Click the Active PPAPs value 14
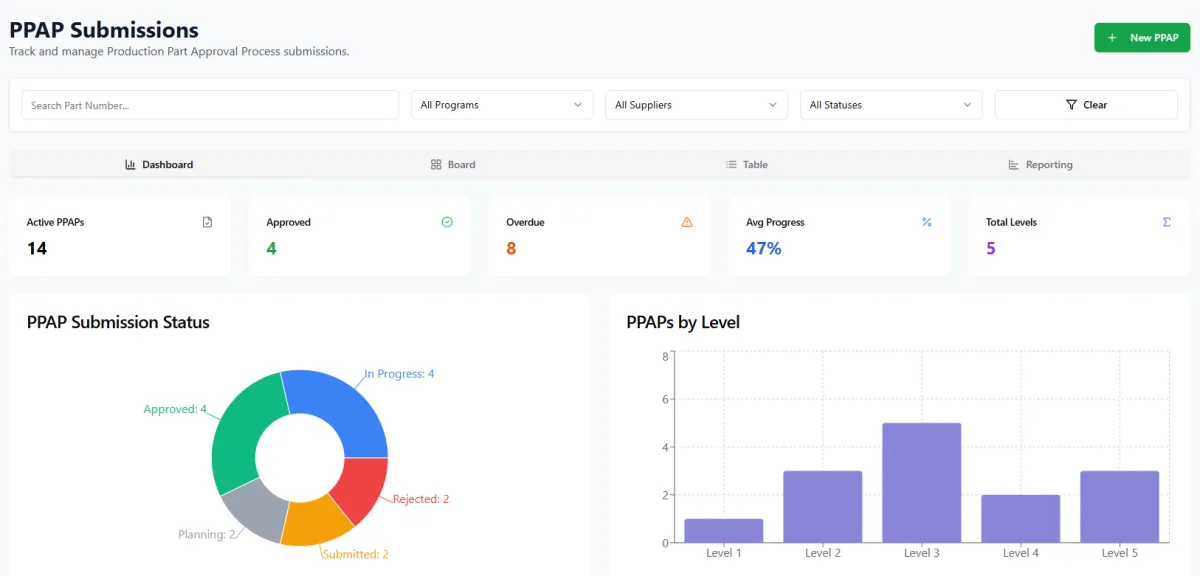The width and height of the screenshot is (1200, 576). click(37, 248)
